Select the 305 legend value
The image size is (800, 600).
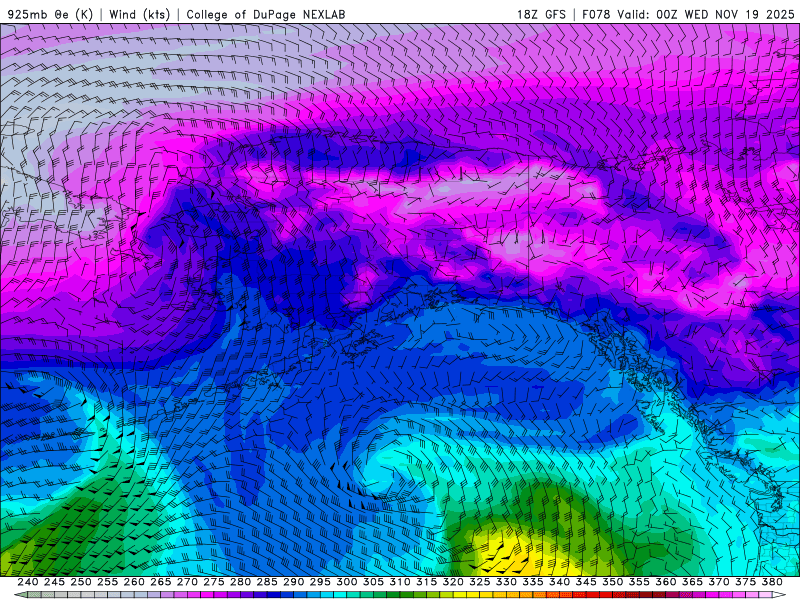point(373,582)
